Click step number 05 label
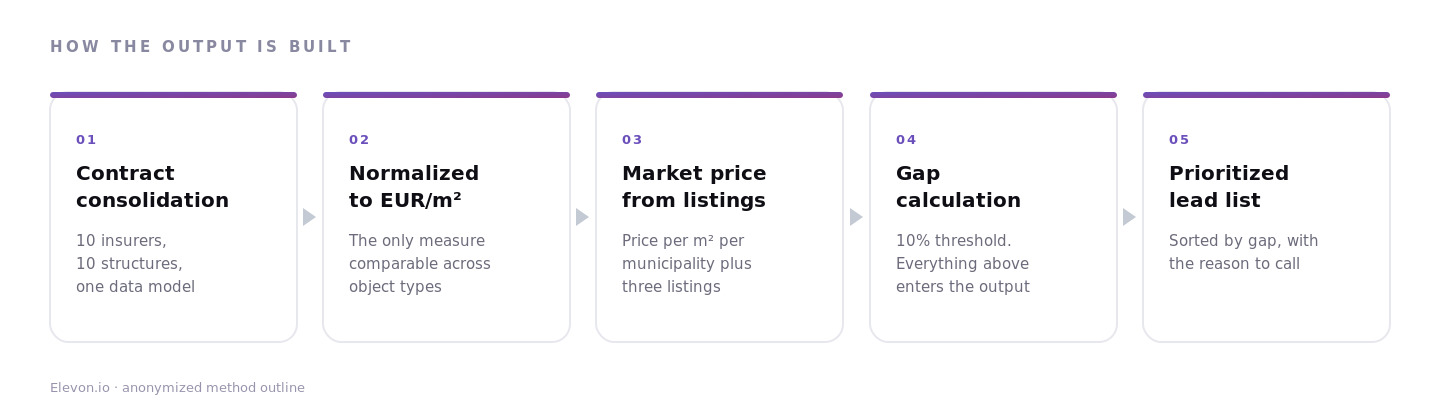Viewport: 1440px width, 420px height. click(x=1179, y=140)
